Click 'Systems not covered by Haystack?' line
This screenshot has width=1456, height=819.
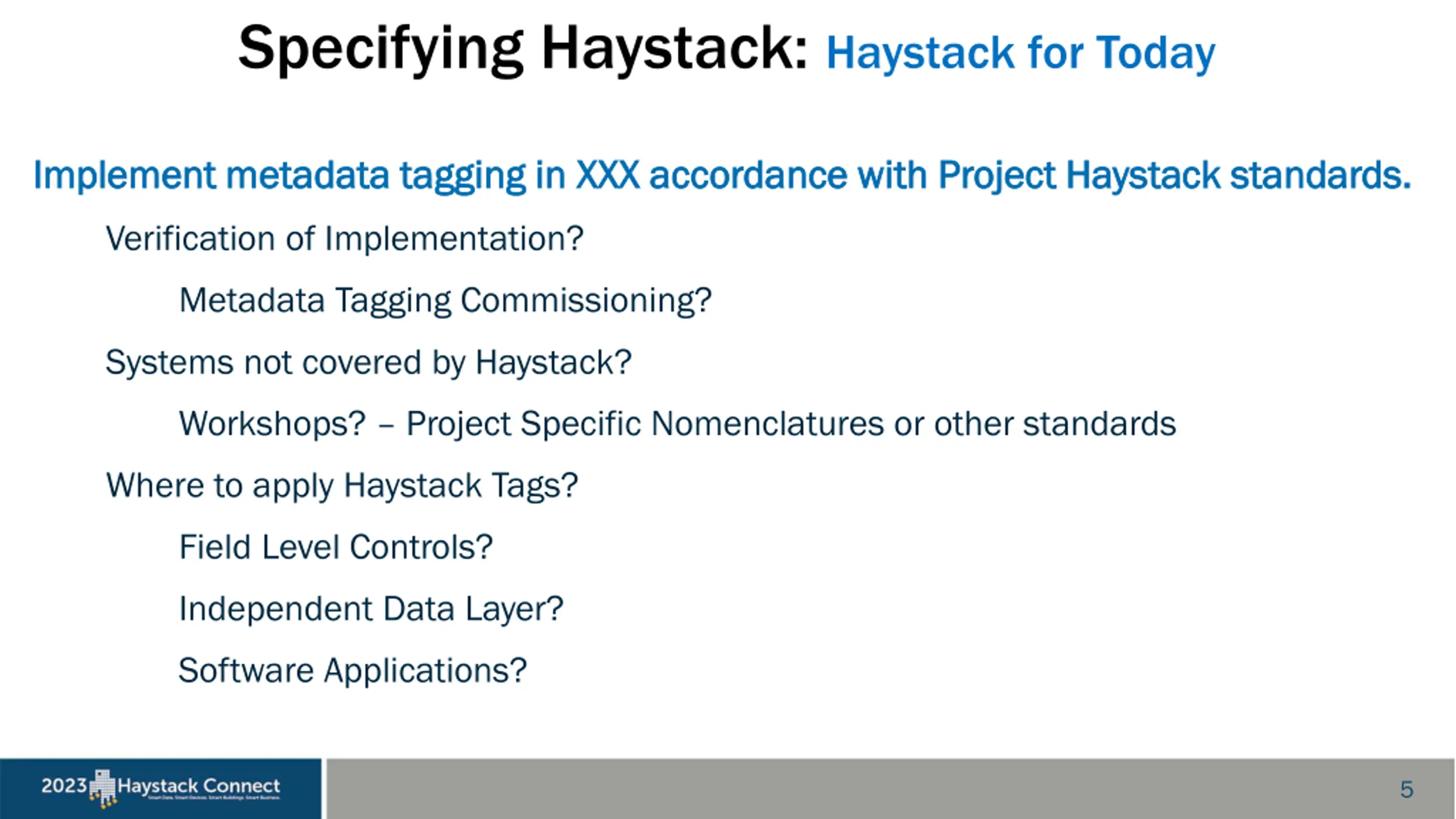coord(369,362)
